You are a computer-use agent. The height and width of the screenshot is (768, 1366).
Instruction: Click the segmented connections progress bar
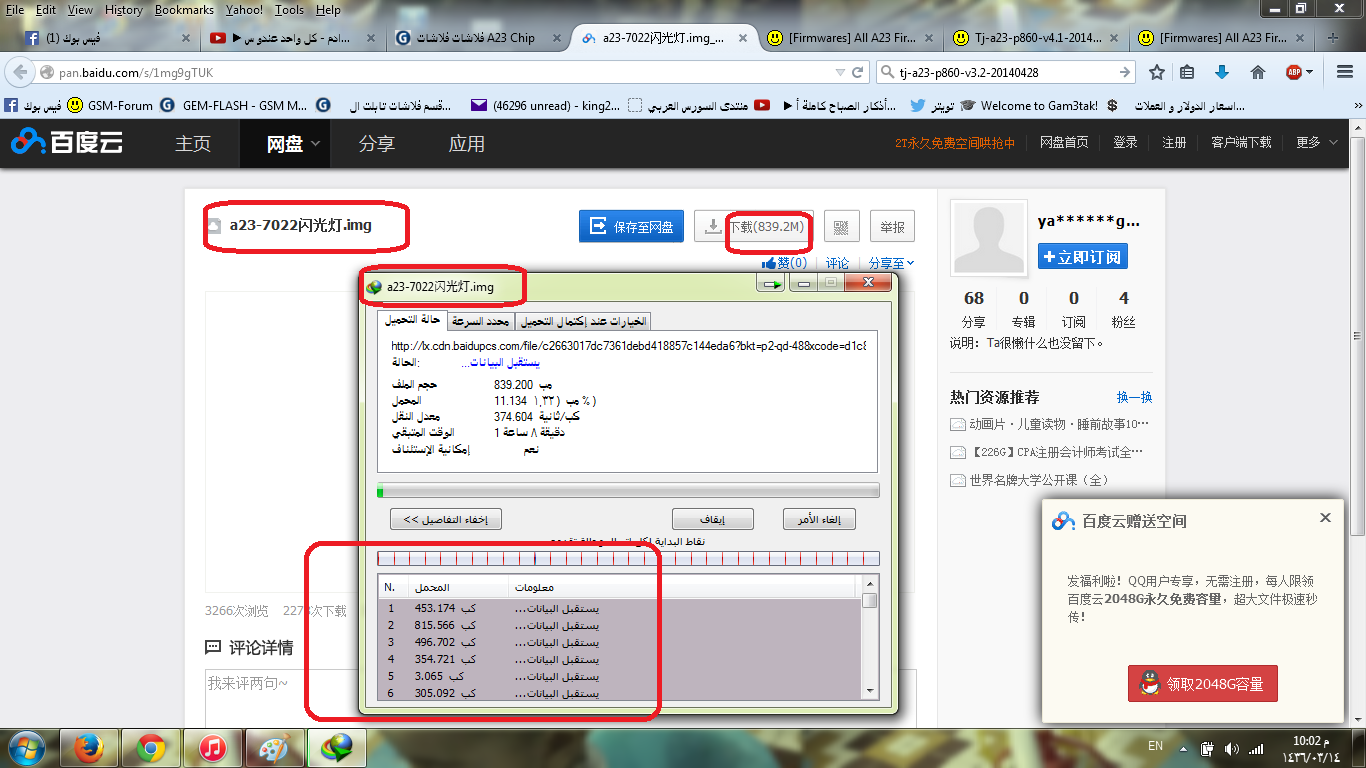pos(628,559)
